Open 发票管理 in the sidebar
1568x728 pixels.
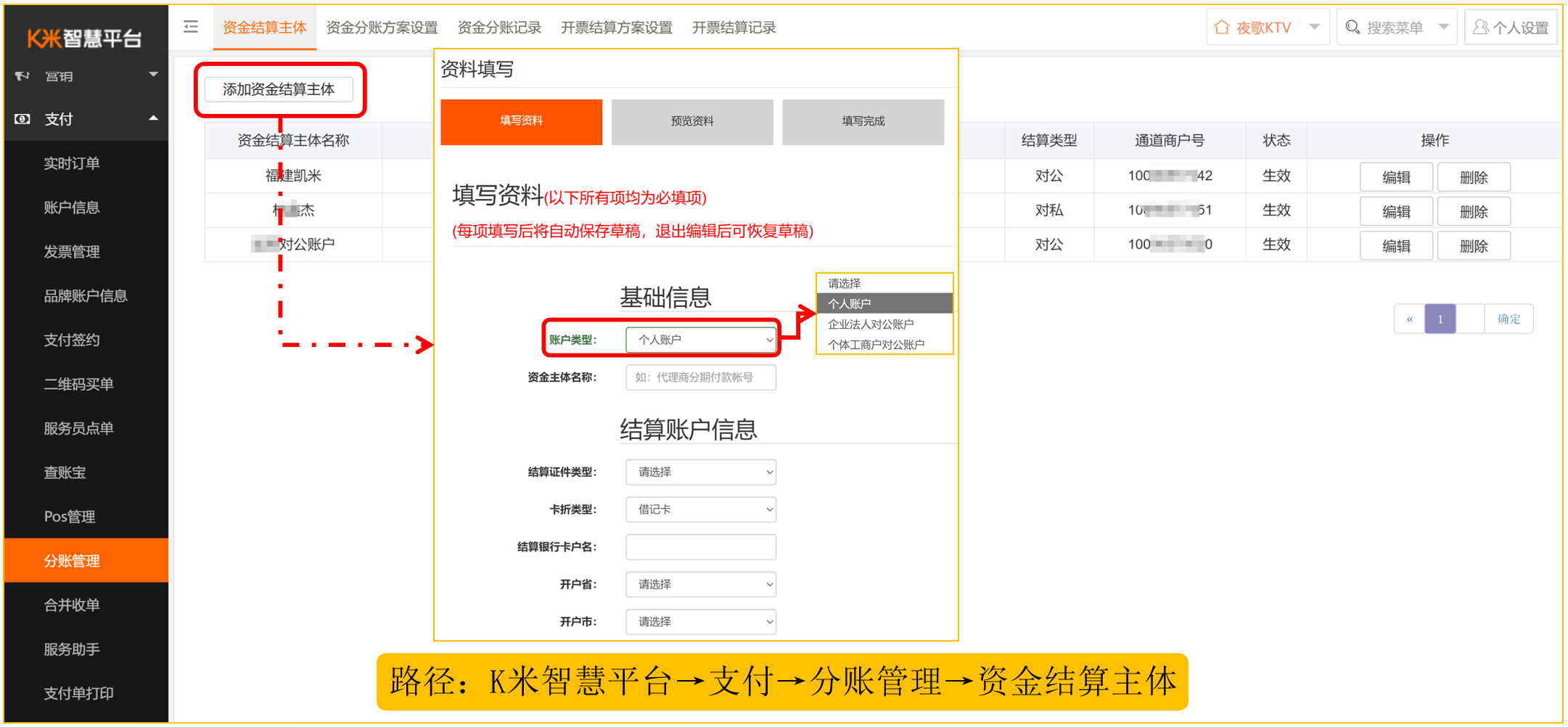[x=86, y=252]
